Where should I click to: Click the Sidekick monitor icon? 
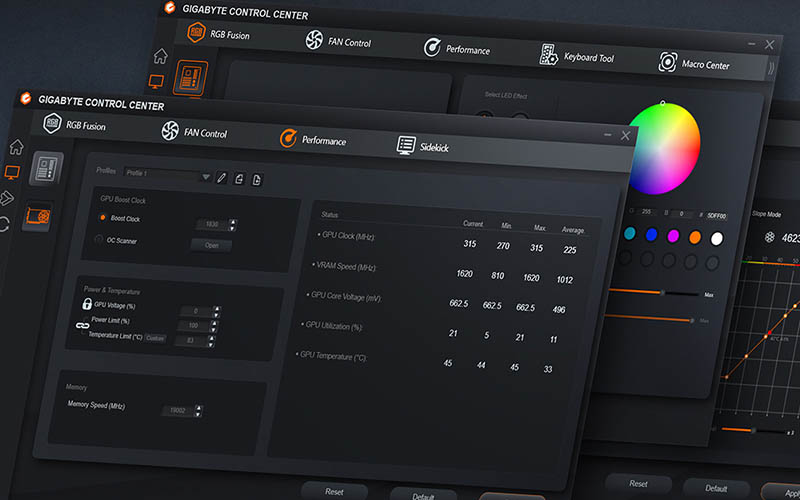point(406,145)
